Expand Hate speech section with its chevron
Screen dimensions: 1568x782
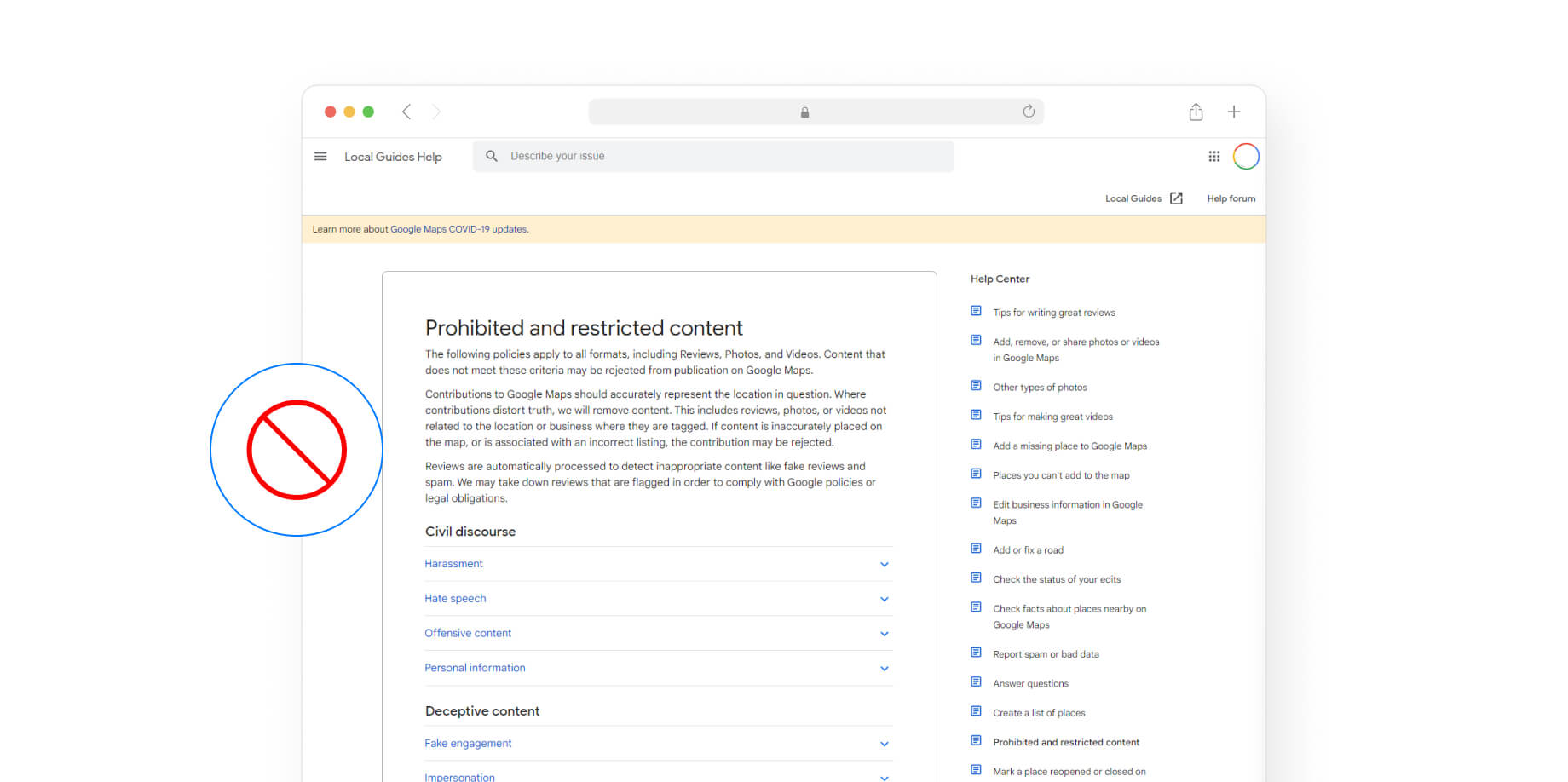point(885,600)
